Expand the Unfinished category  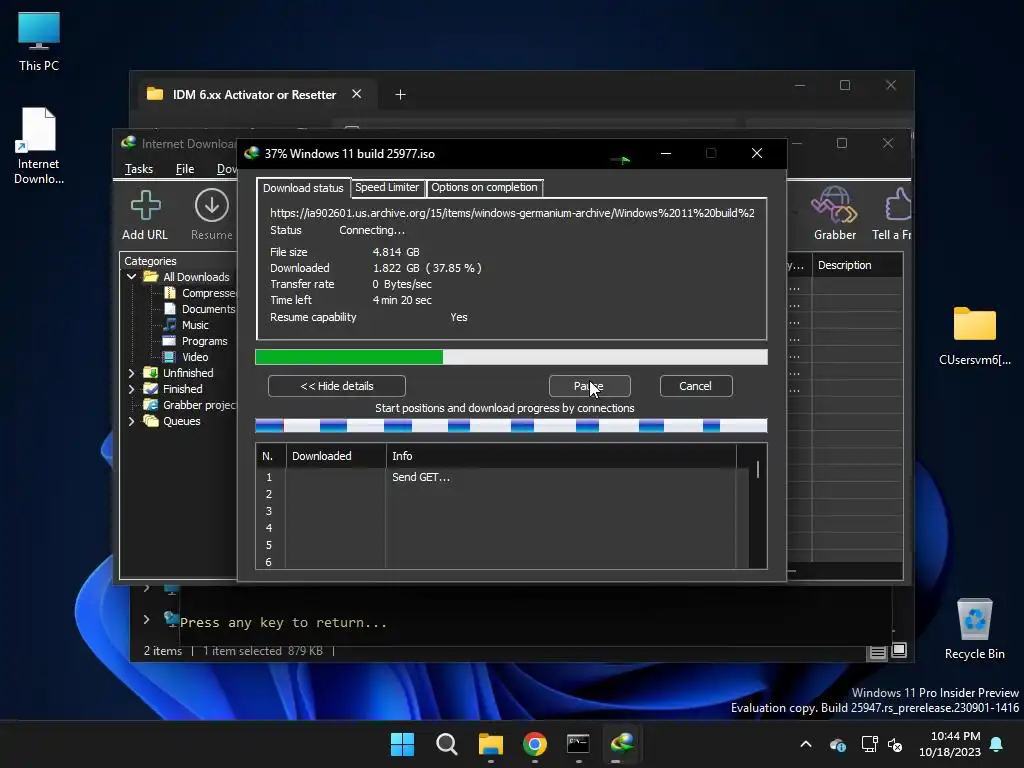point(131,373)
